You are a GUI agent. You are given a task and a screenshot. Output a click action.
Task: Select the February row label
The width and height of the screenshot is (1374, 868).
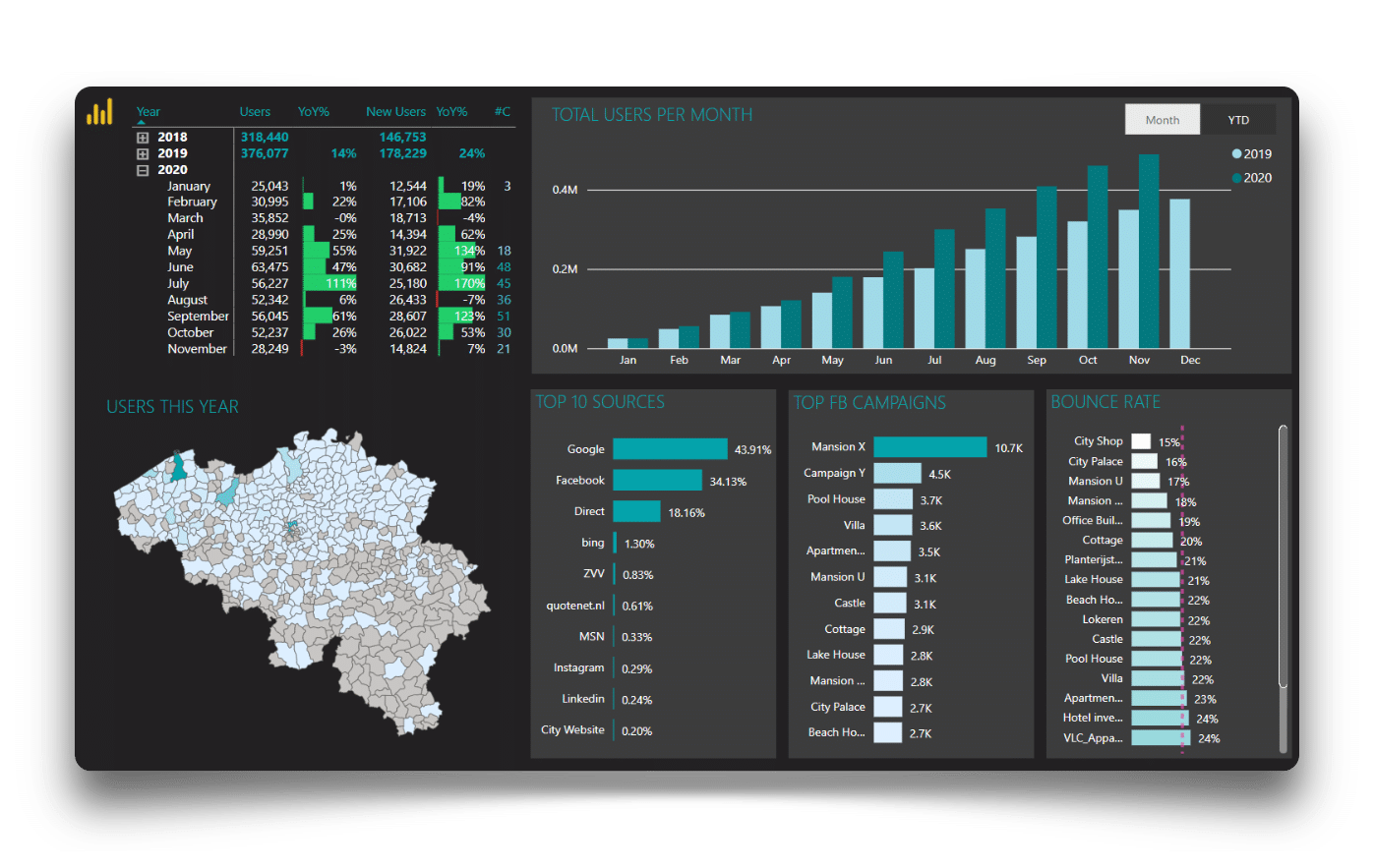point(192,202)
